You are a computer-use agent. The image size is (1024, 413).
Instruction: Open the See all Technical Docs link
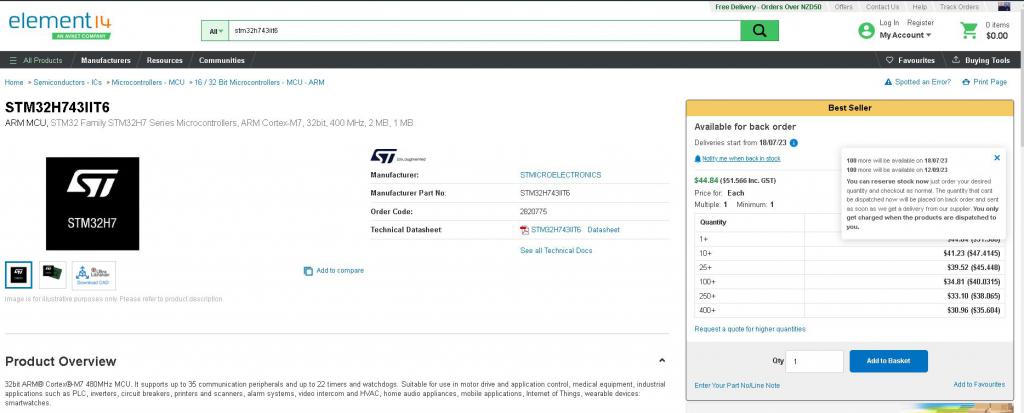click(x=556, y=250)
